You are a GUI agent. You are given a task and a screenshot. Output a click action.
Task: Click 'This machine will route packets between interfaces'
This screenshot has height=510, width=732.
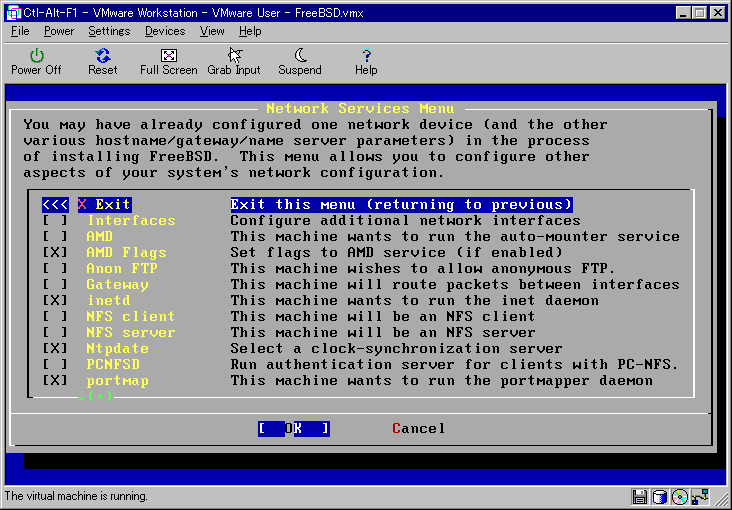455,284
